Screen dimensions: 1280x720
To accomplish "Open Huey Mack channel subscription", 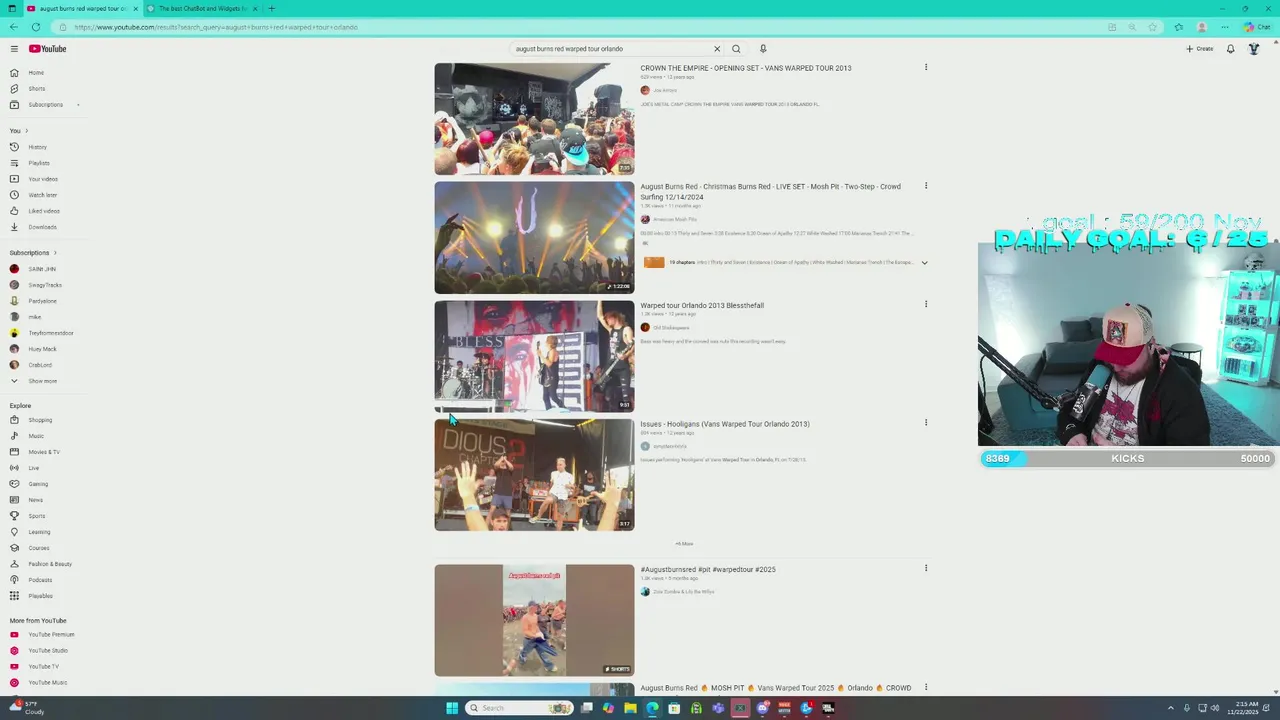I will coord(43,349).
